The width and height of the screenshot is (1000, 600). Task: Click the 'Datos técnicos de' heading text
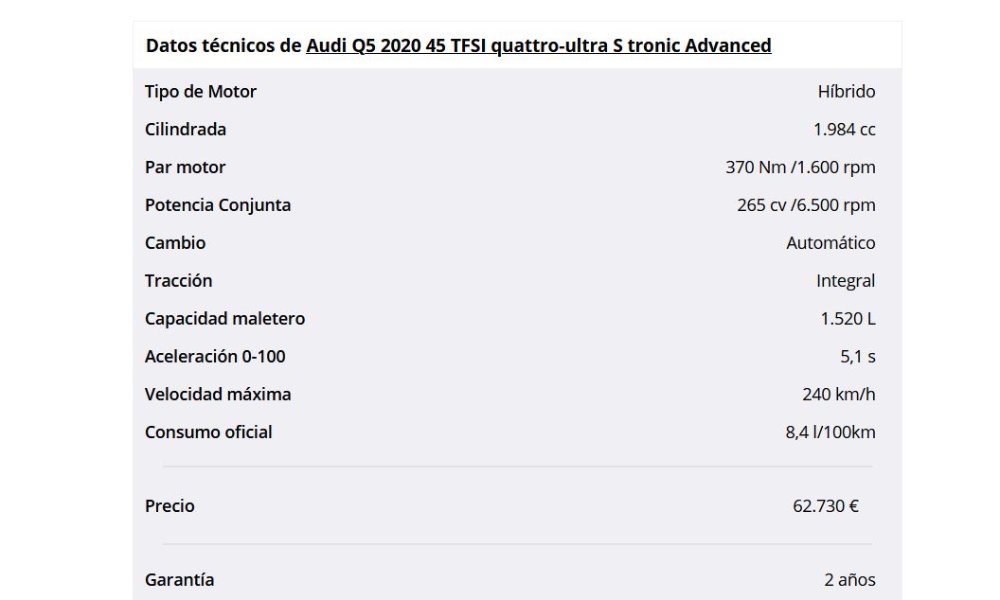click(x=223, y=46)
